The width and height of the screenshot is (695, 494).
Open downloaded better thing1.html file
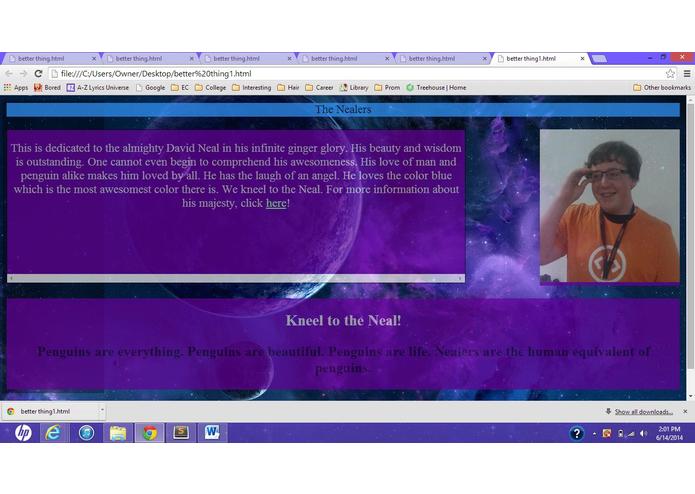click(x=50, y=411)
